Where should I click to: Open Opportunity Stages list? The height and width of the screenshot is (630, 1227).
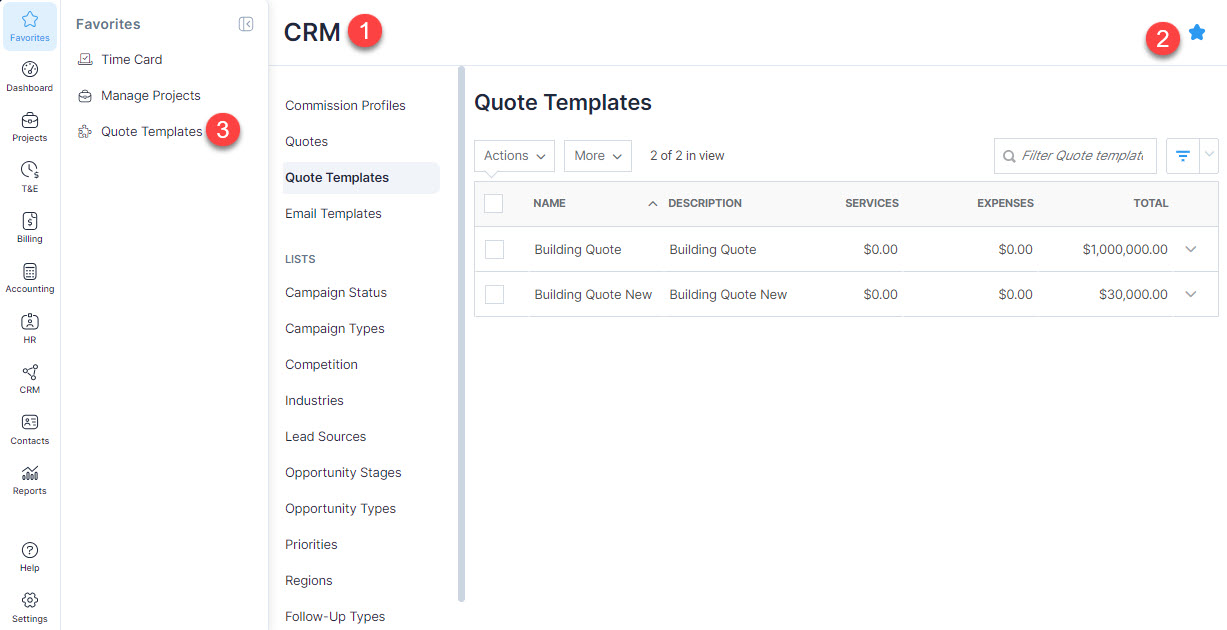pos(343,473)
